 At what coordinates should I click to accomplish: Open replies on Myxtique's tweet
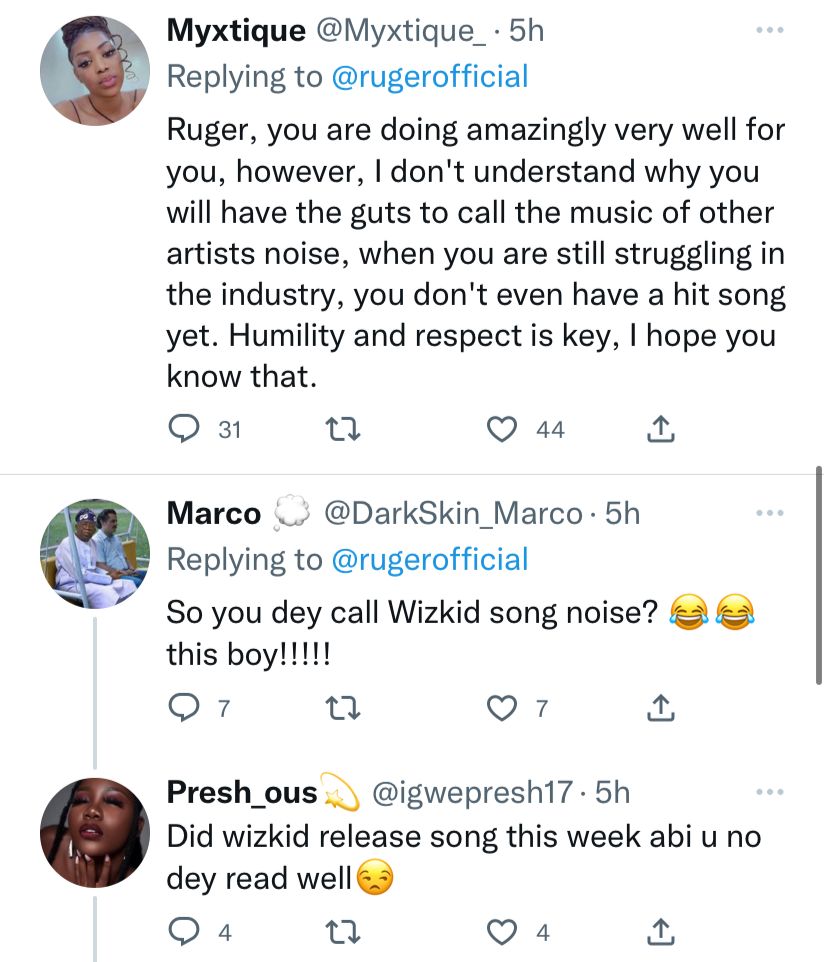coord(184,429)
